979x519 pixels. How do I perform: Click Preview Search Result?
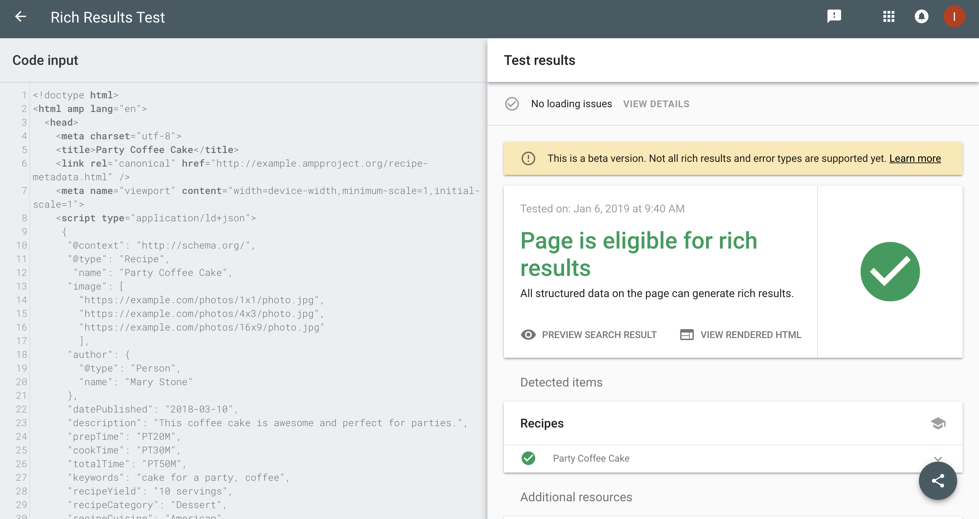coord(588,335)
